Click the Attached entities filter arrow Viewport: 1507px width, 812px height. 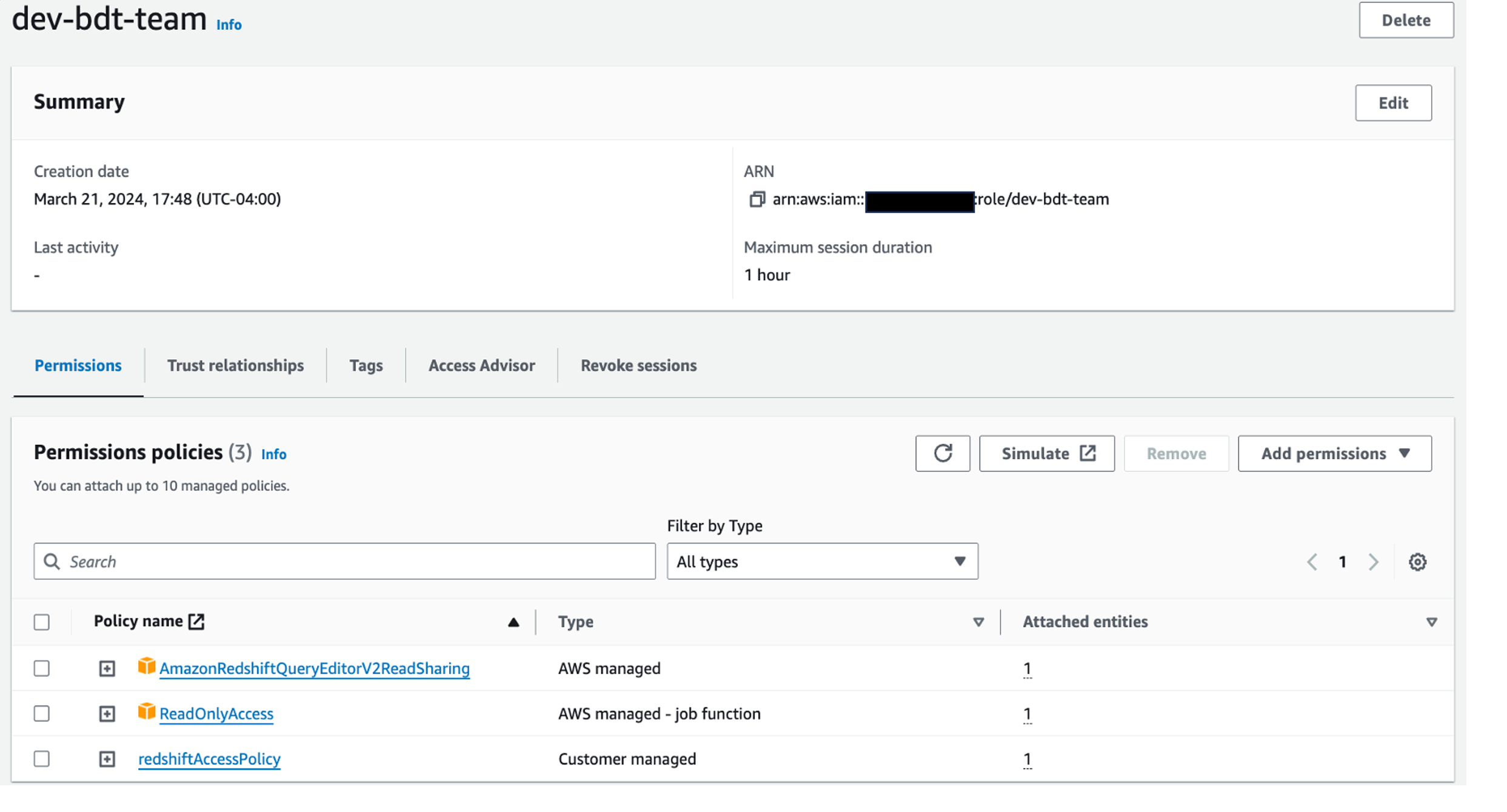pyautogui.click(x=1432, y=621)
